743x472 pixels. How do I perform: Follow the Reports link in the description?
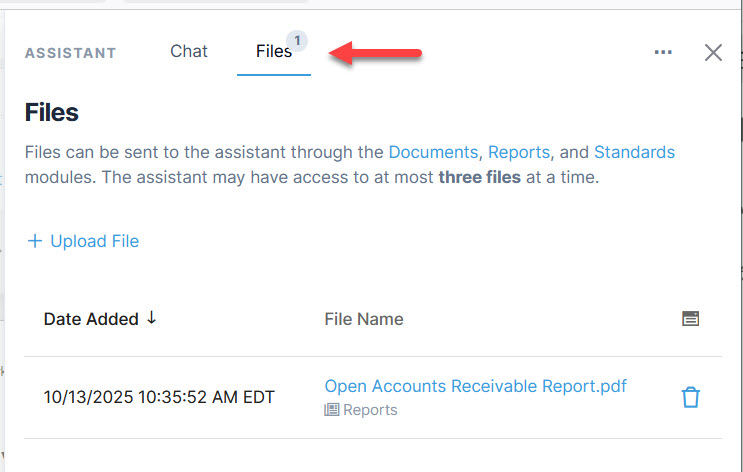(519, 153)
